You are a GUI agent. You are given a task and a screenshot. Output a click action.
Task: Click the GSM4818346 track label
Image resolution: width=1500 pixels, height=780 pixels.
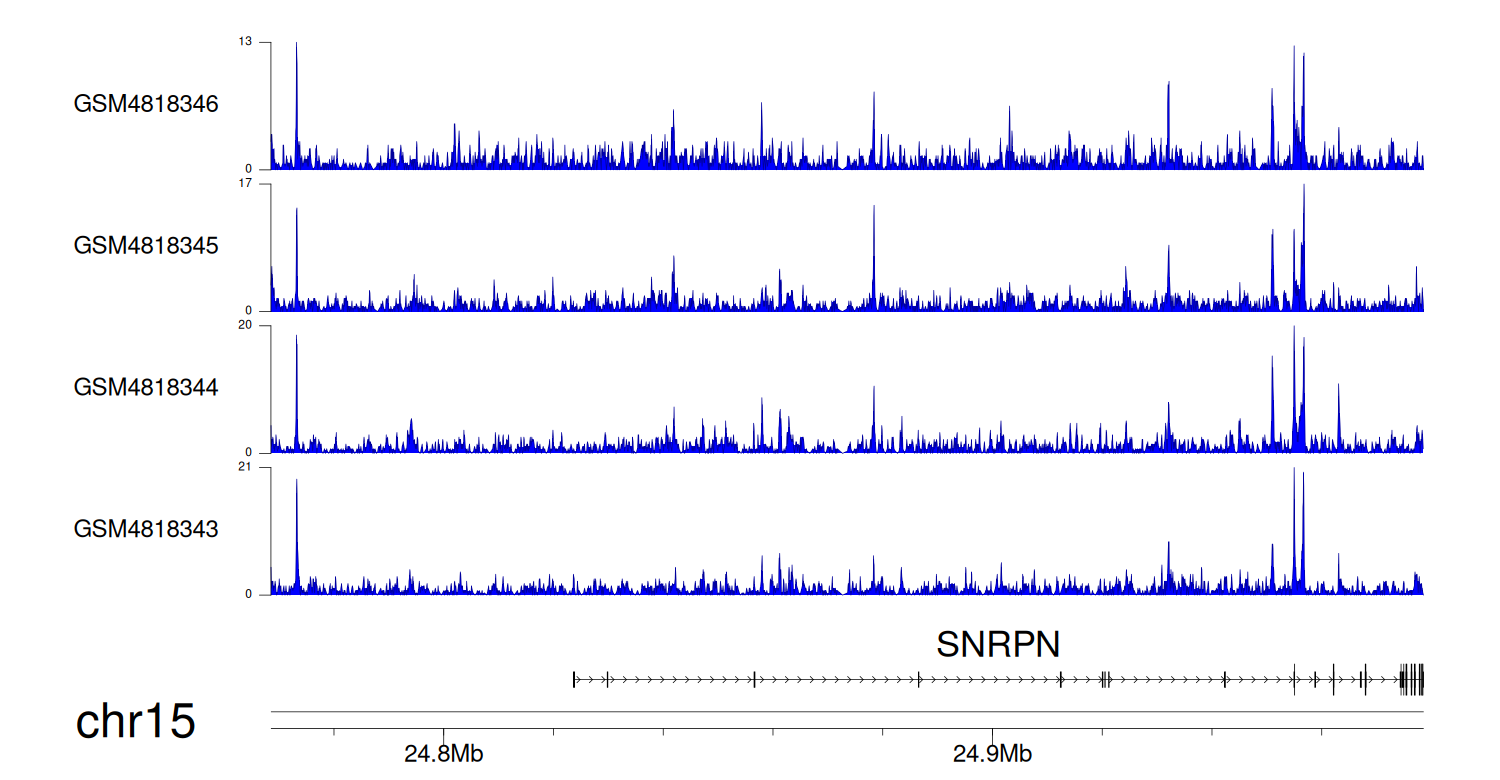(146, 104)
